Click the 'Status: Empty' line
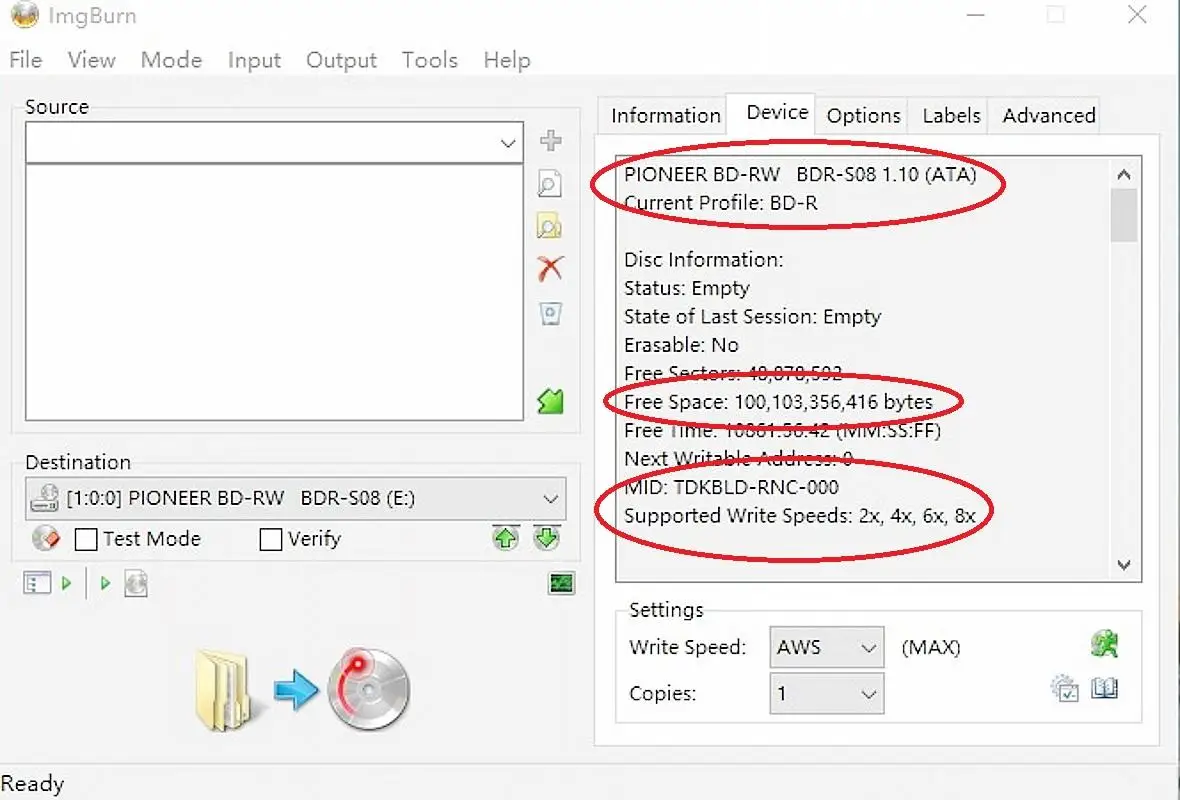 pyautogui.click(x=686, y=289)
